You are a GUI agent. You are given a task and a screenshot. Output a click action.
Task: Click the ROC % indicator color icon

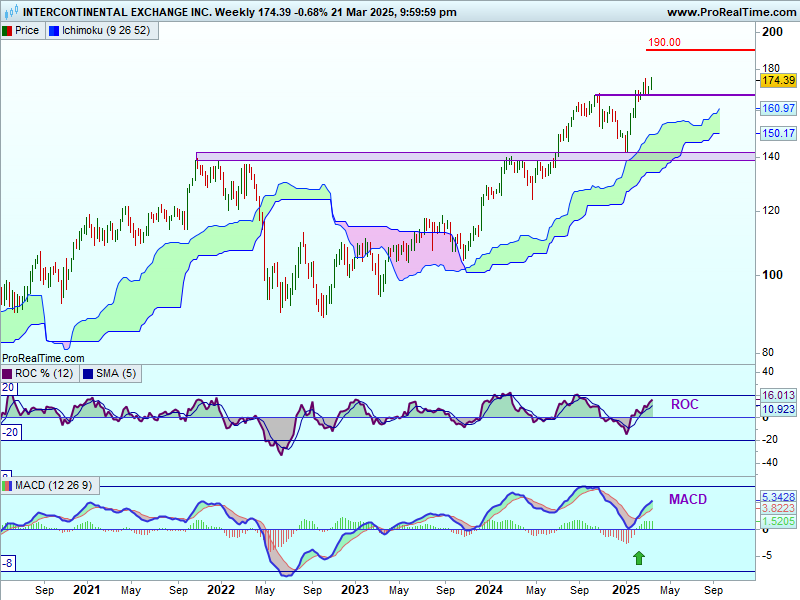(x=7, y=374)
